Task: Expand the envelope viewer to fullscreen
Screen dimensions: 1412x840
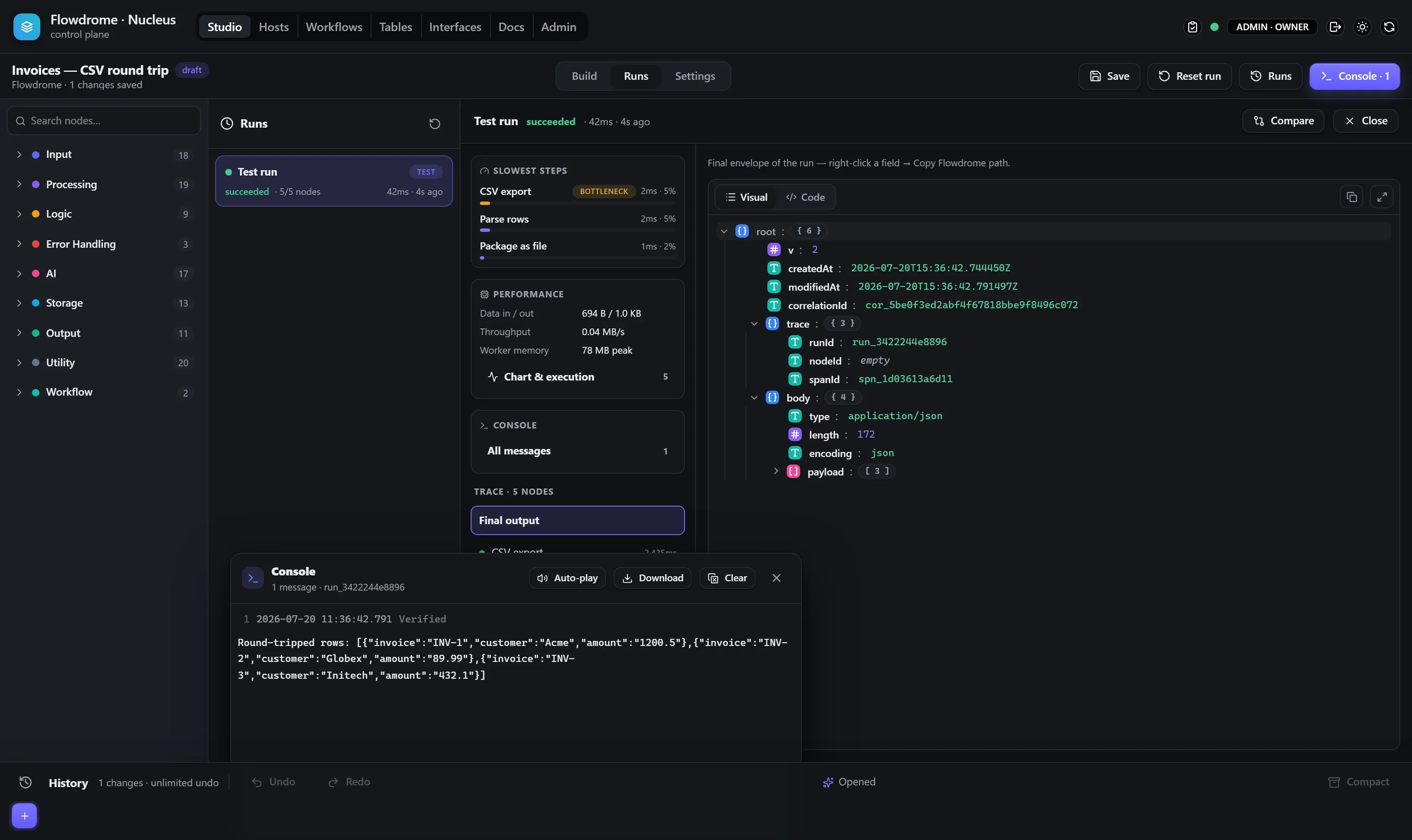Action: (1381, 197)
